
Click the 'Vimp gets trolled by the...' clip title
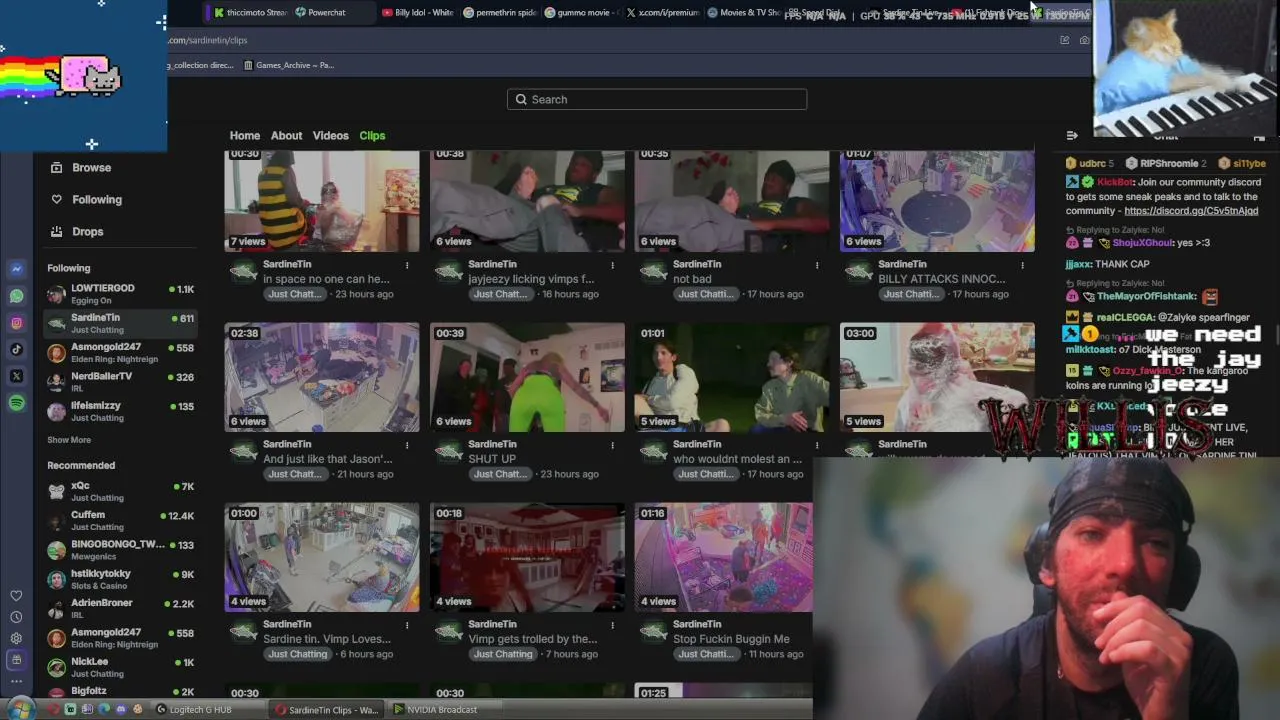[x=533, y=639]
